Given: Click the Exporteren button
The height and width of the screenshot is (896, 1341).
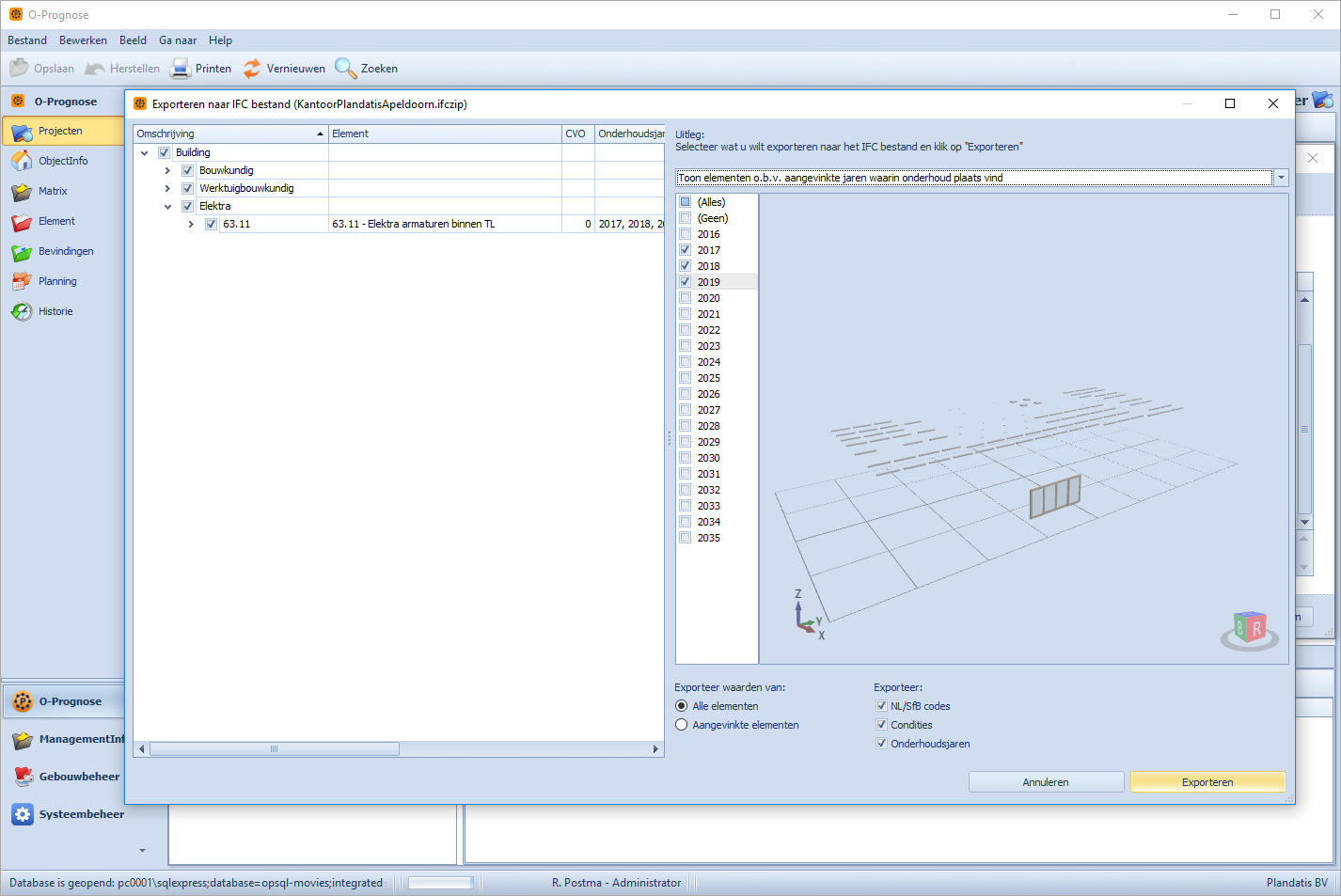Looking at the screenshot, I should [1207, 782].
